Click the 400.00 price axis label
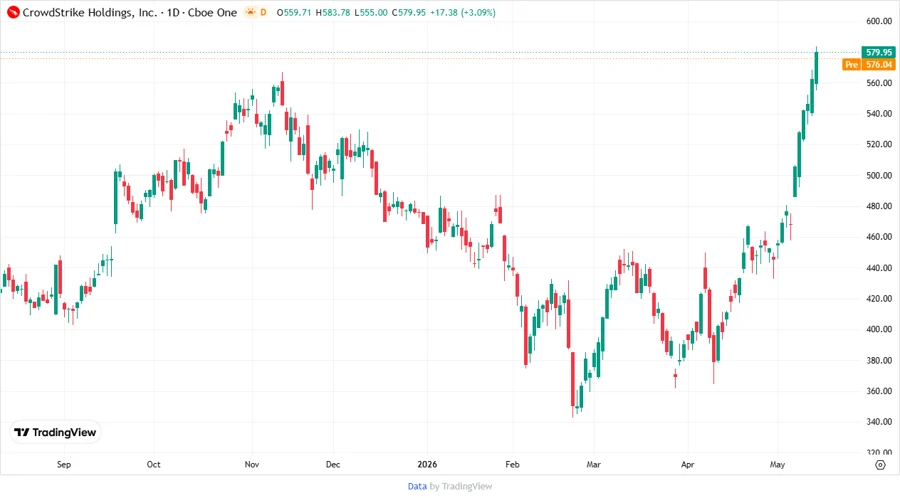The height and width of the screenshot is (498, 900). click(x=879, y=329)
